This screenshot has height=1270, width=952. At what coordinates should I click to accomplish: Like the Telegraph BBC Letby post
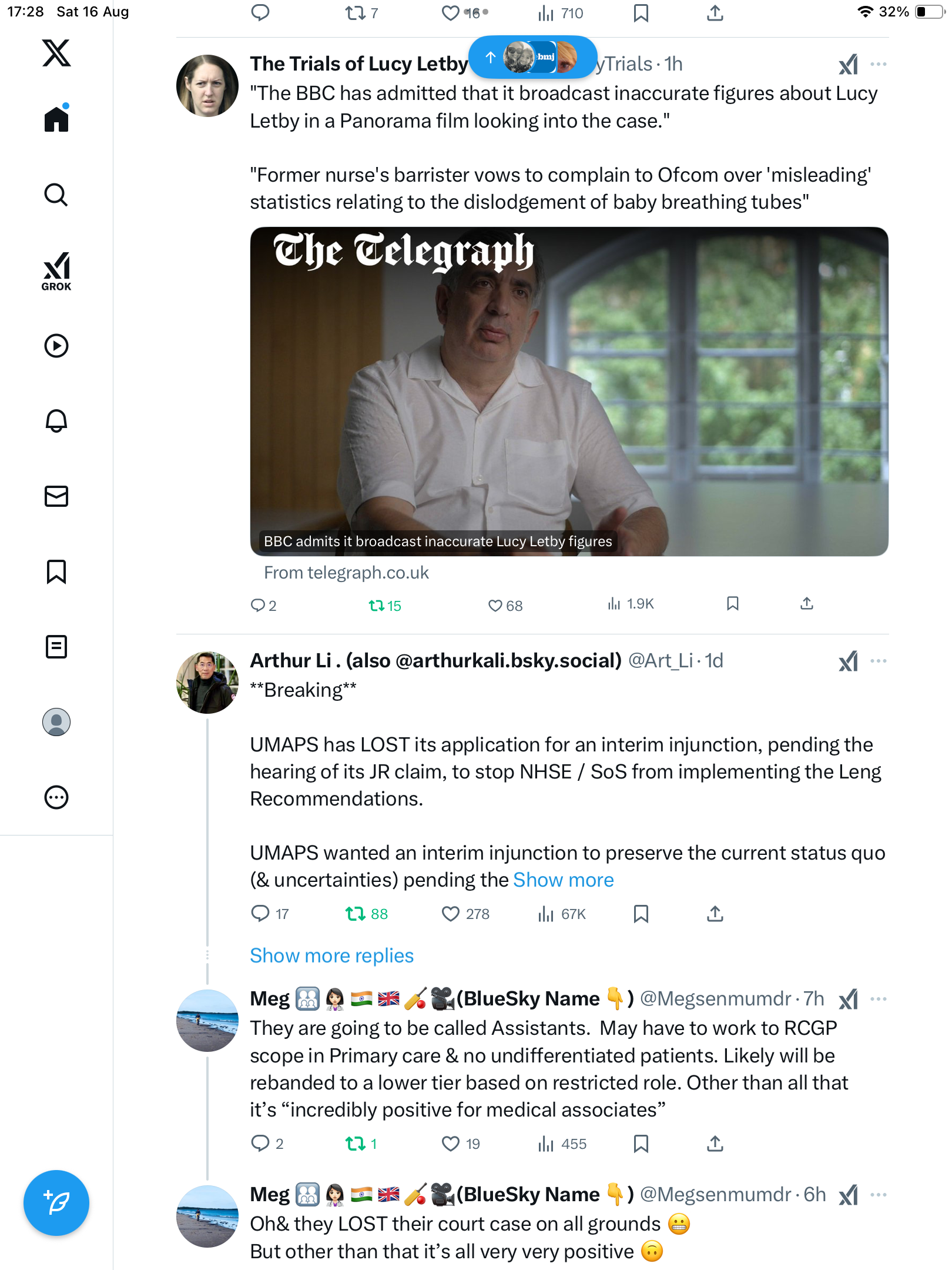[x=495, y=606]
